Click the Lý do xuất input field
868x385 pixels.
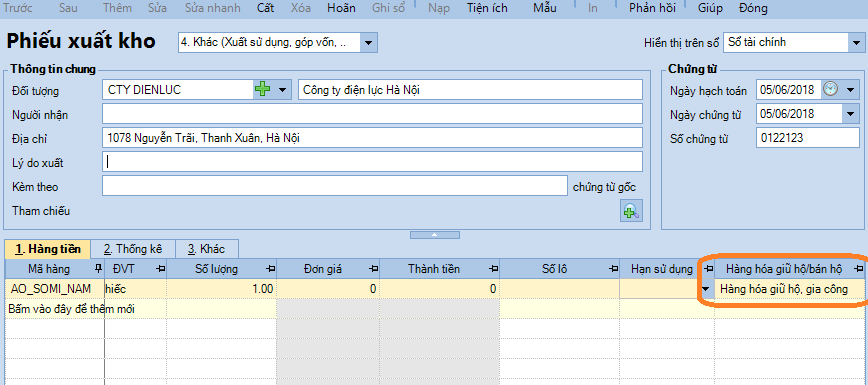(372, 162)
